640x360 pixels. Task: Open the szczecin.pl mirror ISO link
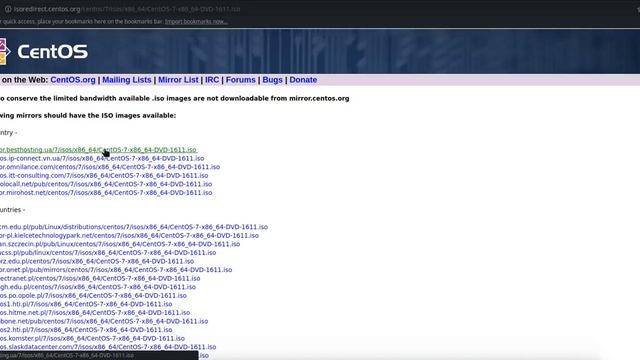point(120,244)
